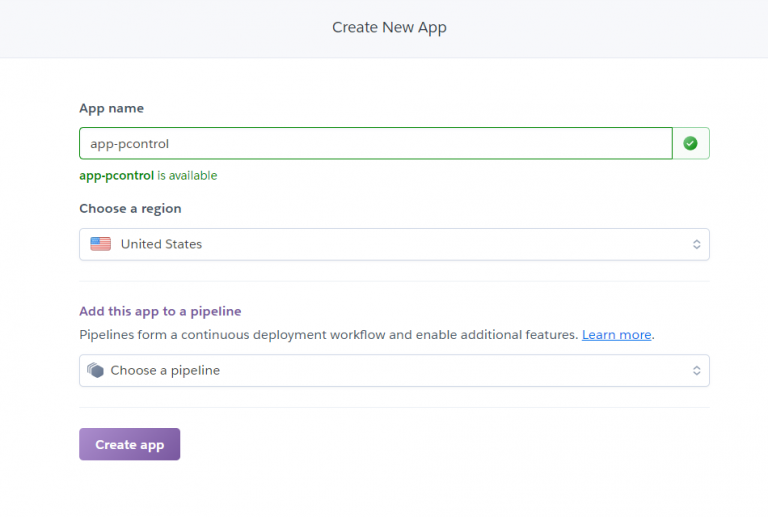Click the 'is available' status text
The image size is (768, 517).
tap(187, 176)
